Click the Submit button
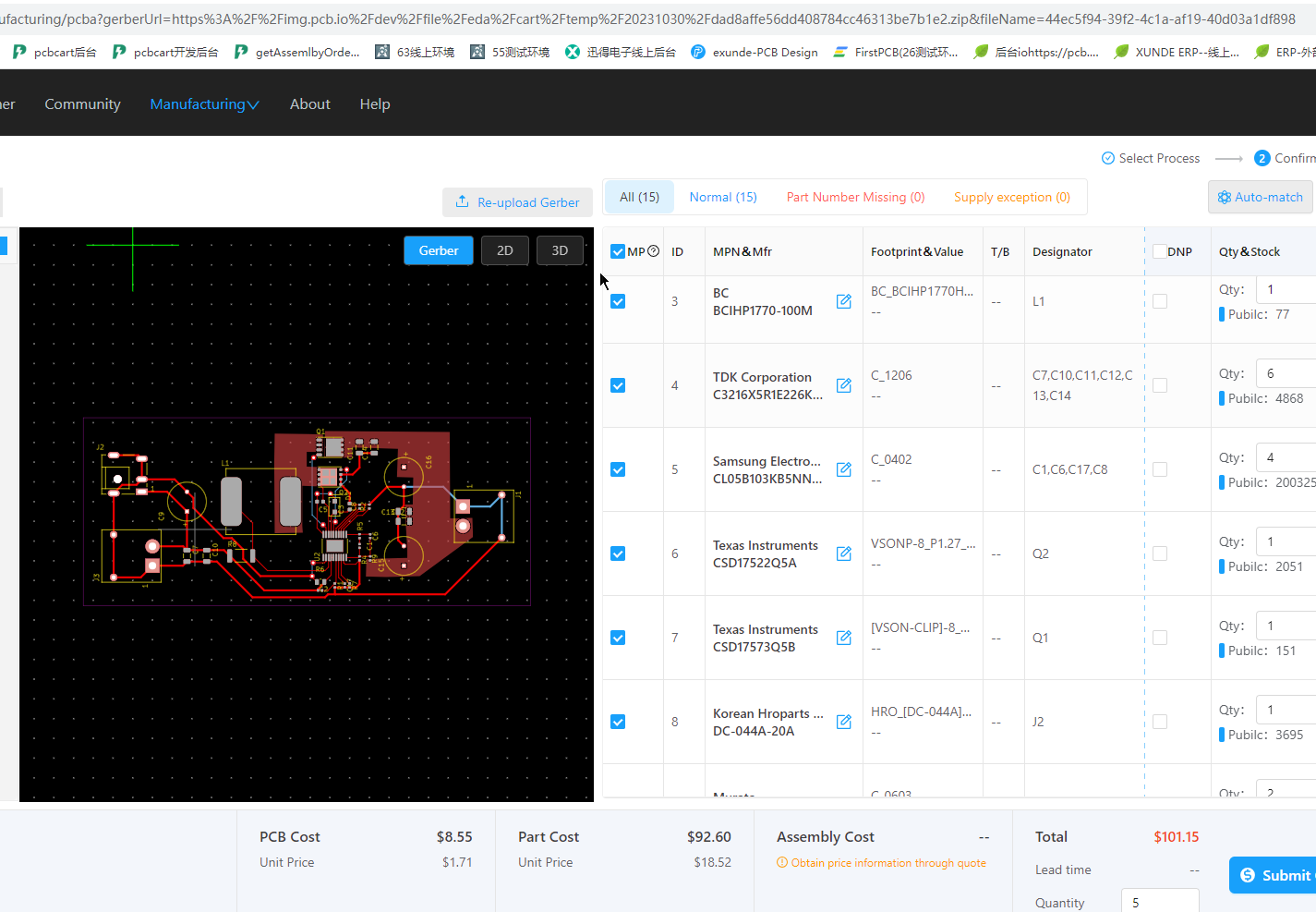Screen dimensions: 1316x912 [x=1273, y=875]
